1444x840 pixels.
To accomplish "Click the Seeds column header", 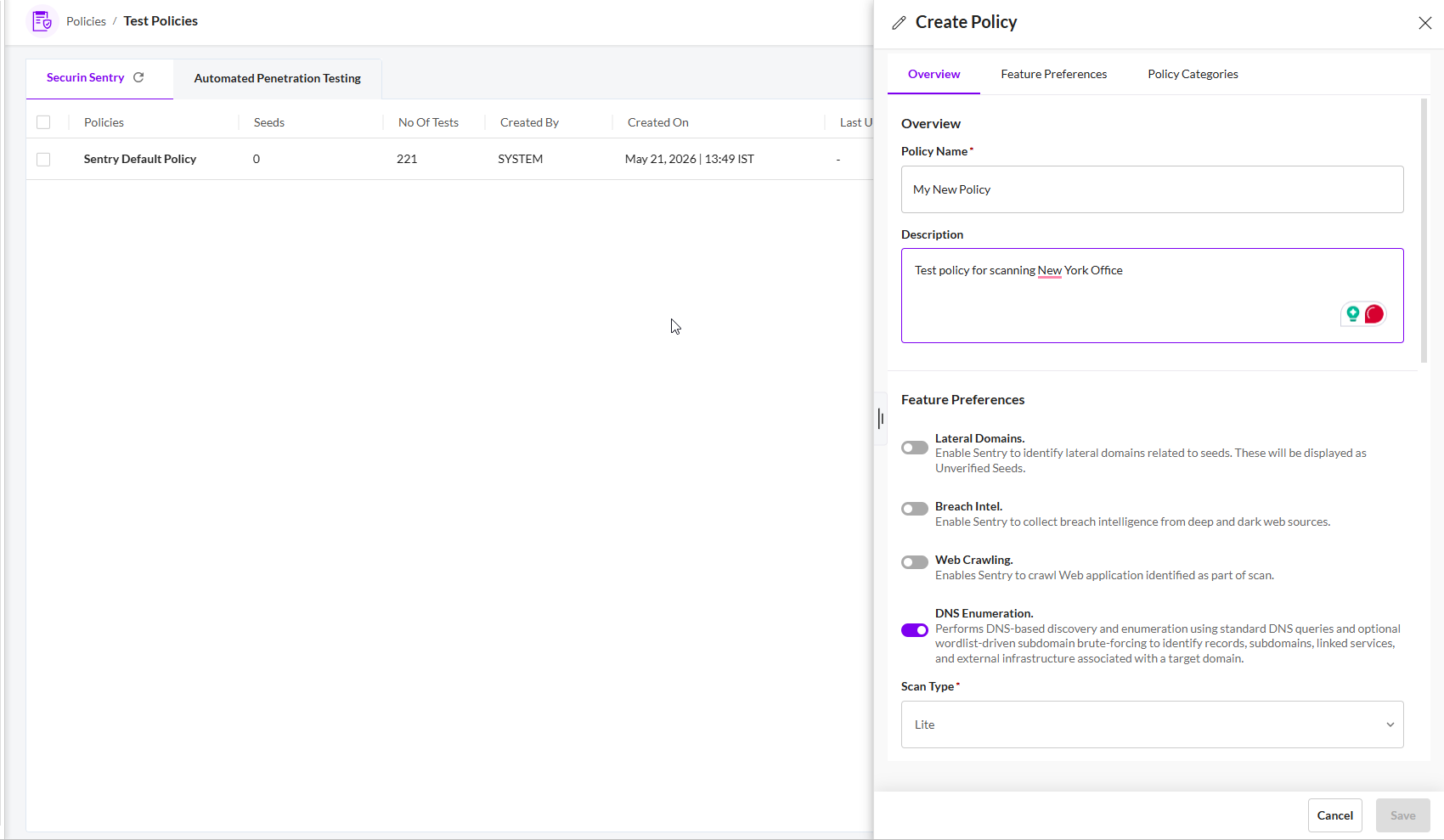I will [x=268, y=122].
